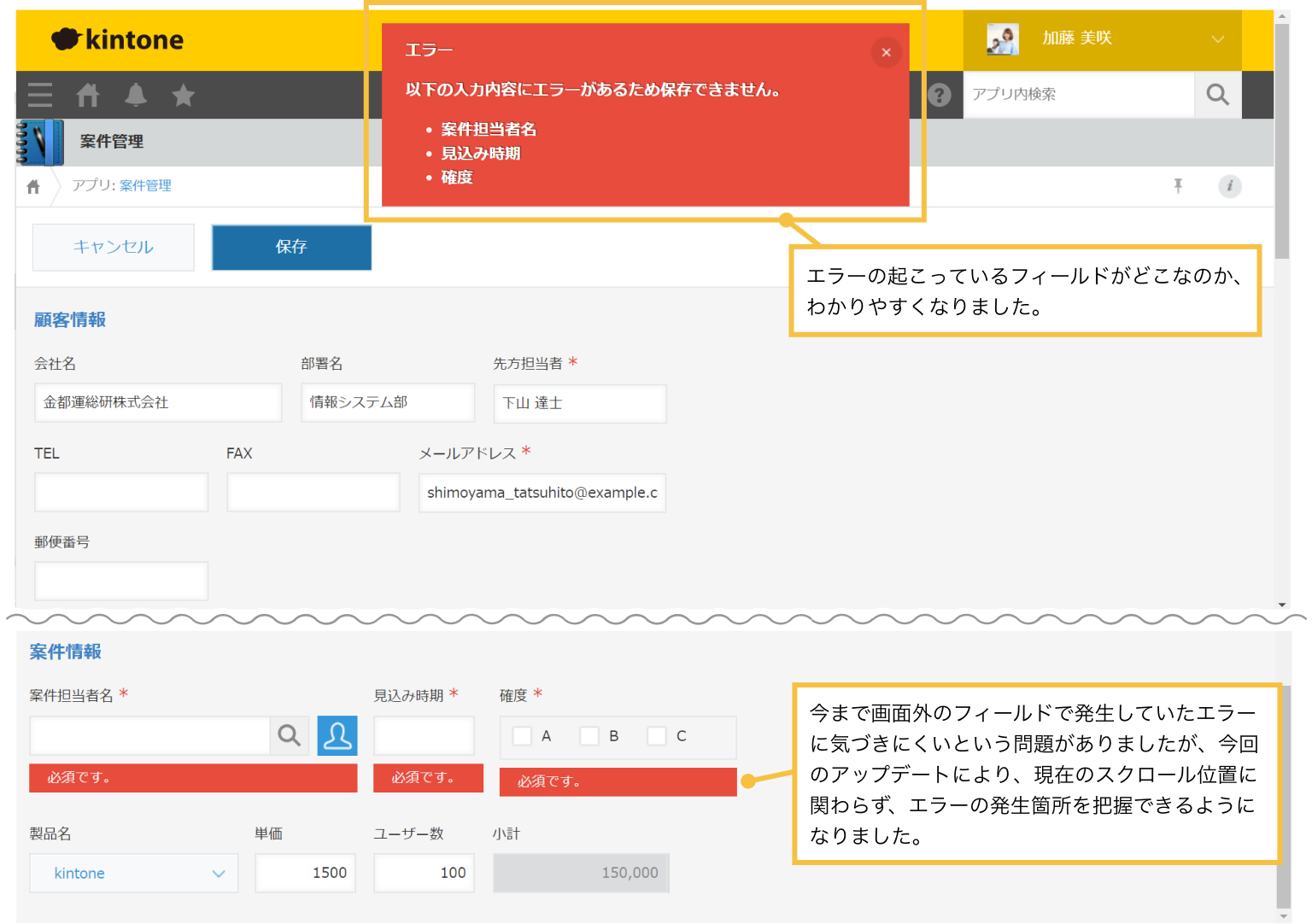
Task: Dismiss the error dialog with the × button
Action: click(x=886, y=52)
